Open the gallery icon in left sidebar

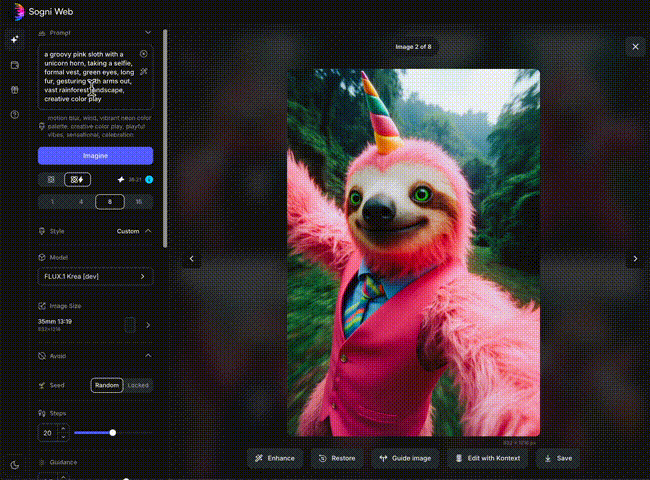coord(14,65)
